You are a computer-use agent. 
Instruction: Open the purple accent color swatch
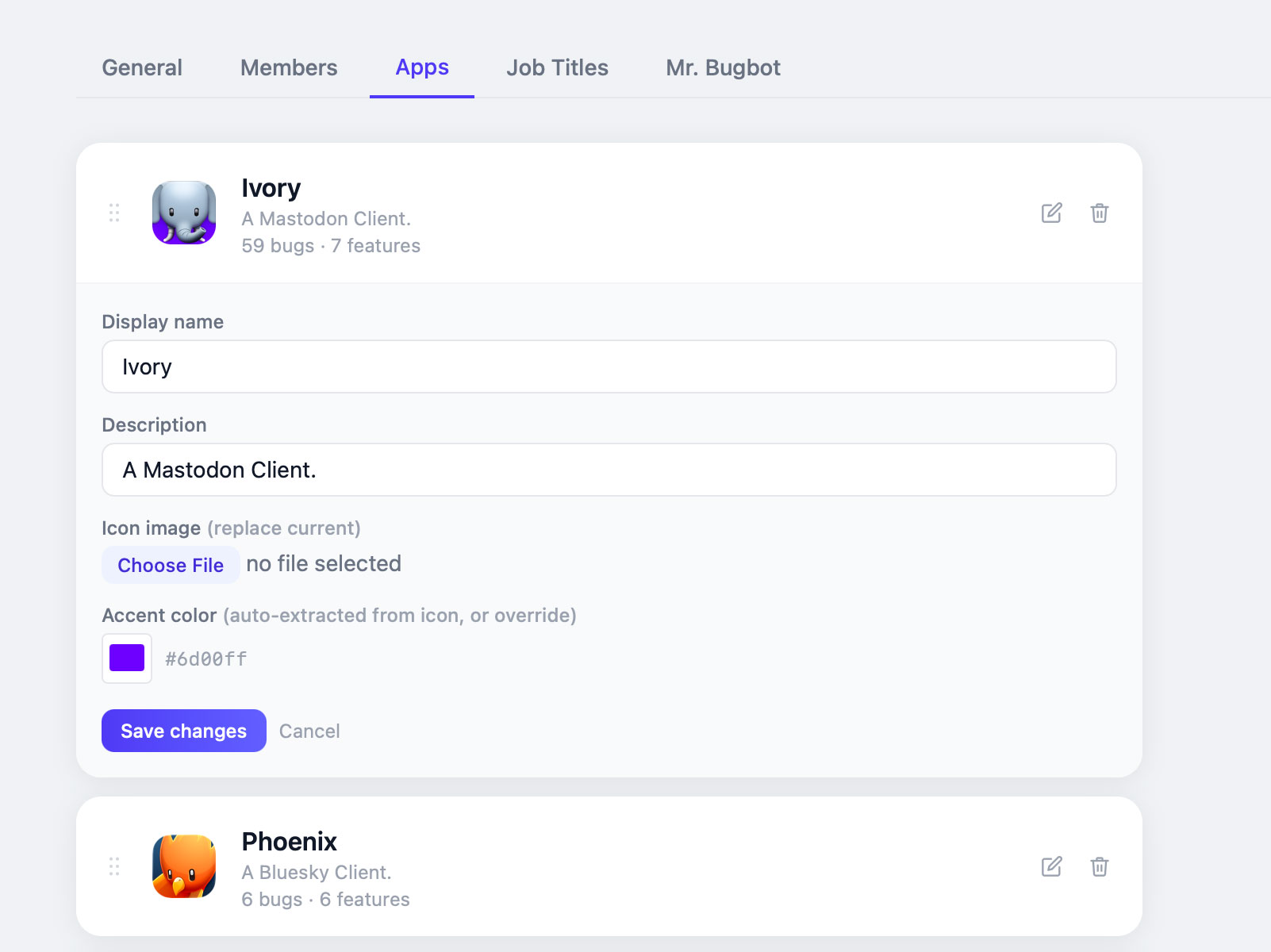127,658
